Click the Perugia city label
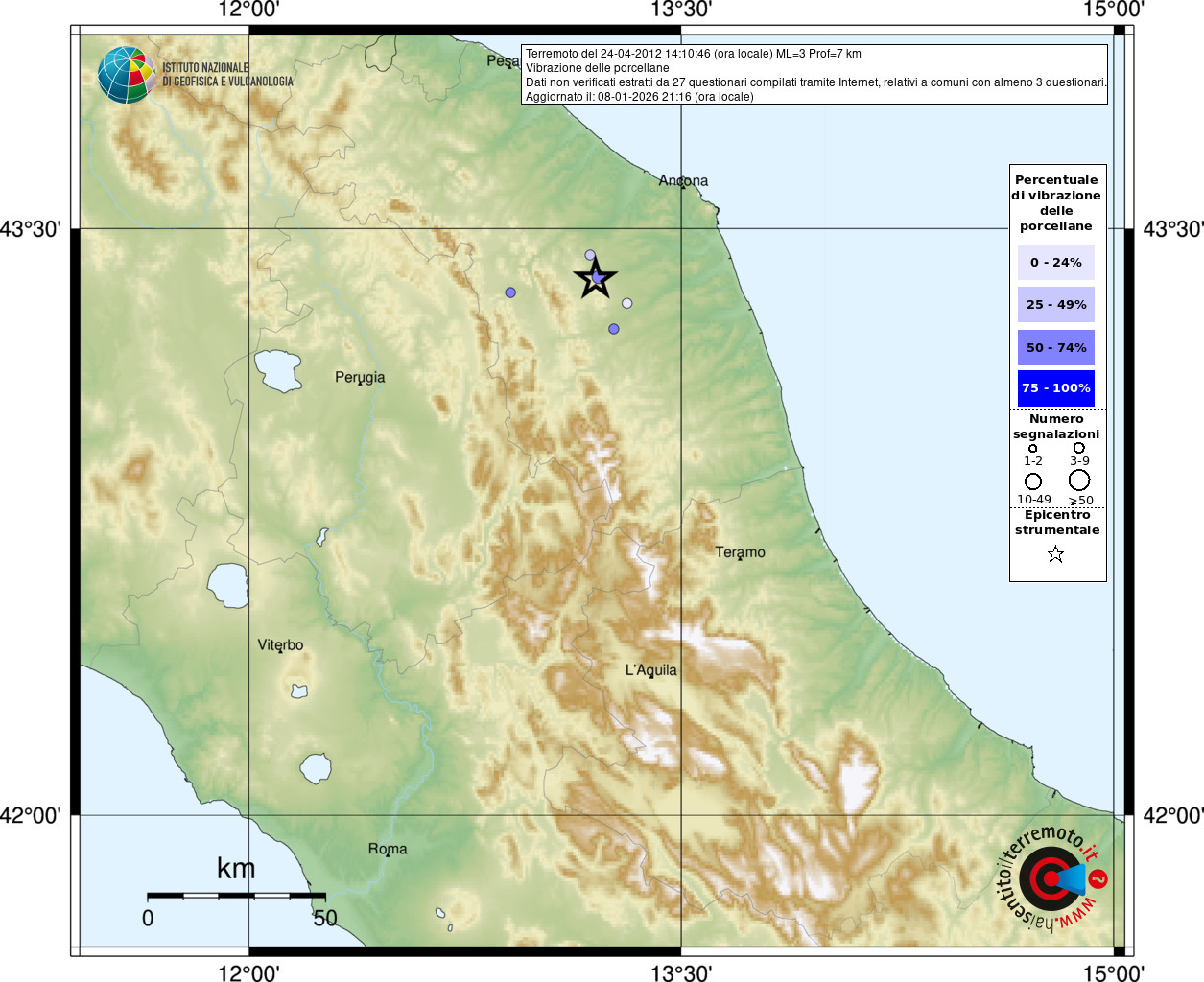The height and width of the screenshot is (982, 1204). click(360, 378)
